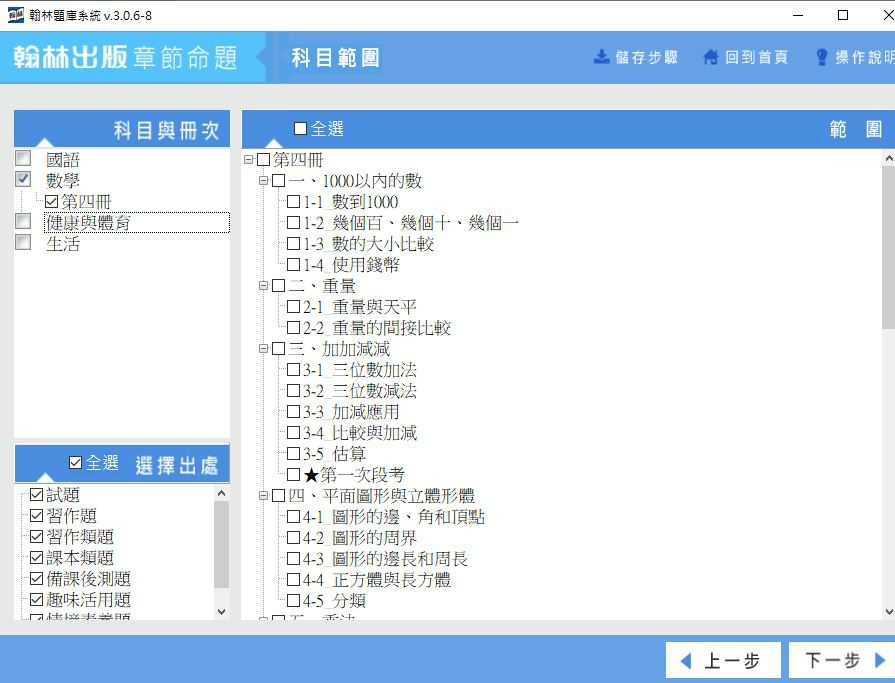Check section 2-1 重量與天平

tap(293, 306)
